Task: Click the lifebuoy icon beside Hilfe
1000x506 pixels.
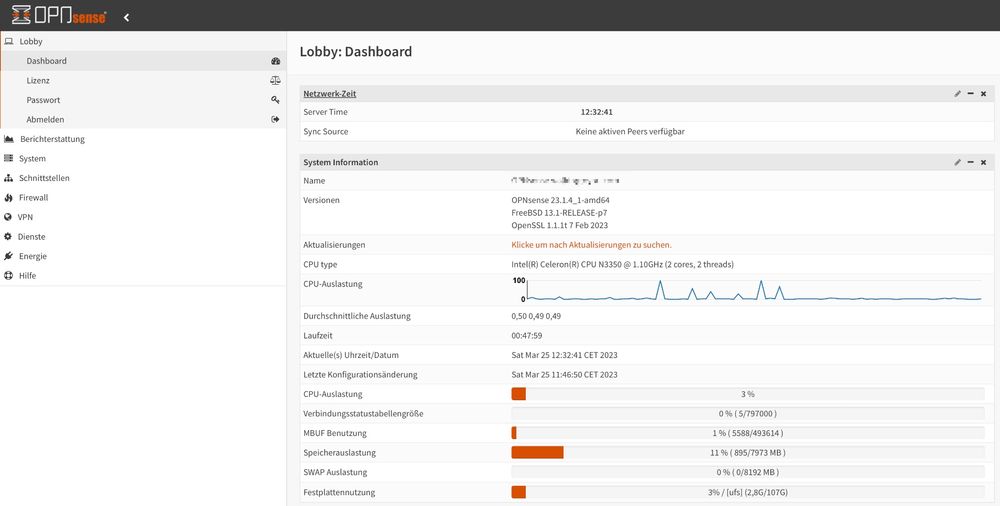Action: coord(8,276)
